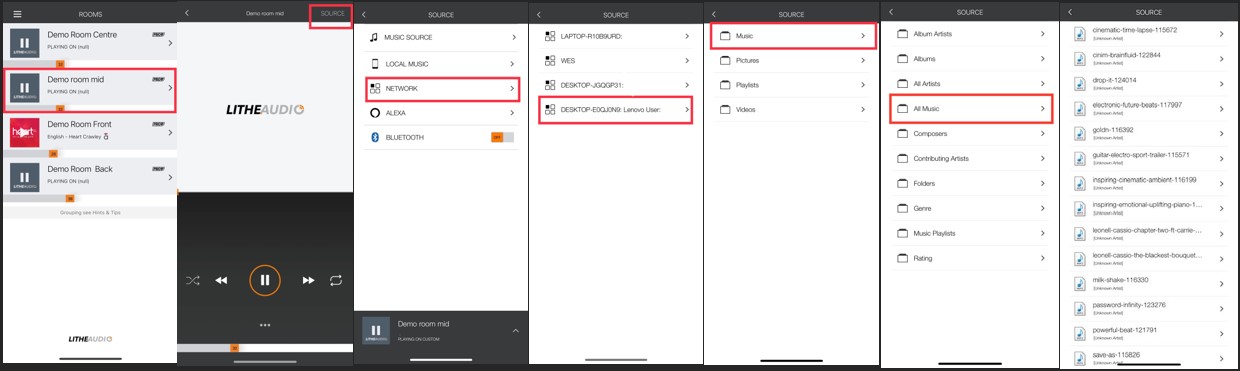This screenshot has height=371, width=1240.
Task: Click SOURCE button in player header
Action: pyautogui.click(x=333, y=14)
